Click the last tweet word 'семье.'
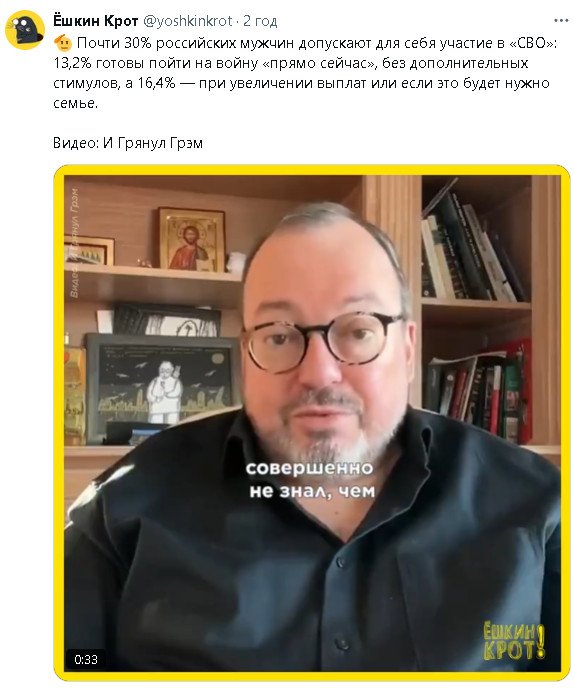 [x=75, y=104]
